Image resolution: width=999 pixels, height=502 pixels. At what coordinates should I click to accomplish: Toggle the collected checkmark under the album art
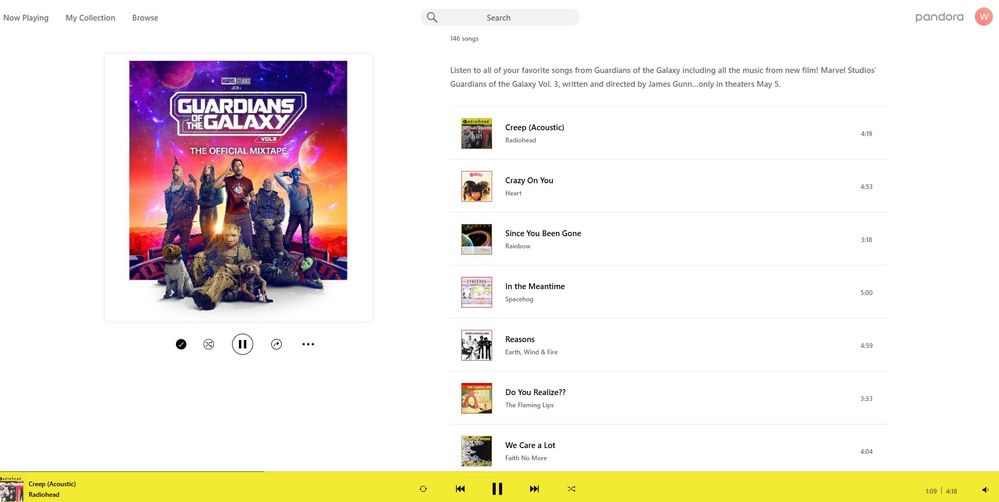181,344
